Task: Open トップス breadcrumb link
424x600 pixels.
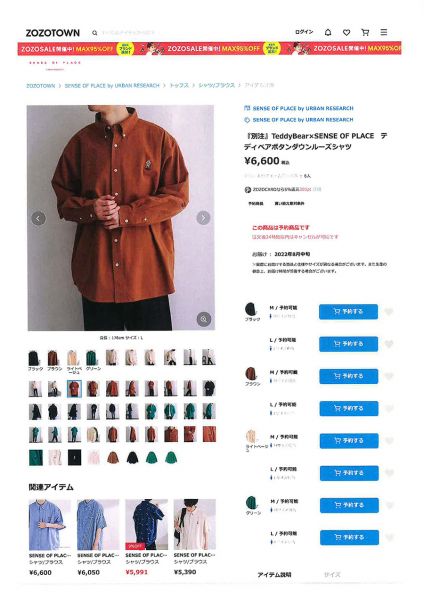Action: click(179, 85)
